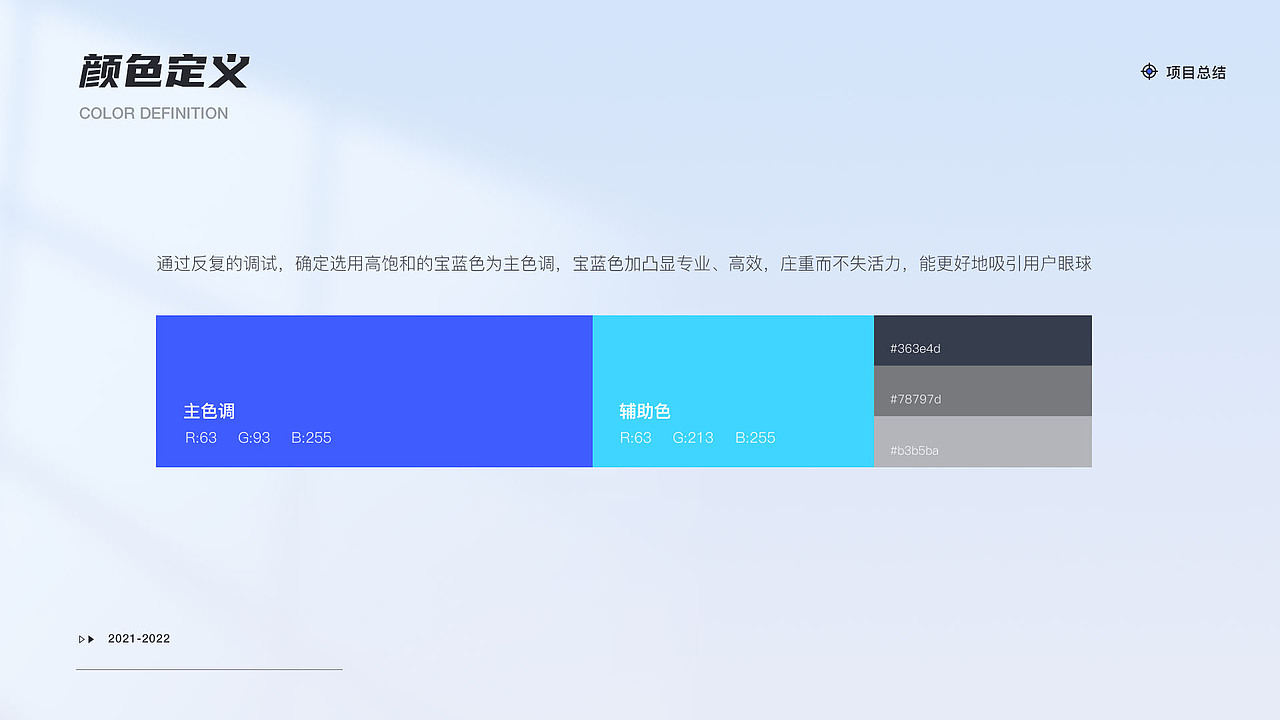Click the description paragraph about 宝蓝色
1280x720 pixels.
624,263
